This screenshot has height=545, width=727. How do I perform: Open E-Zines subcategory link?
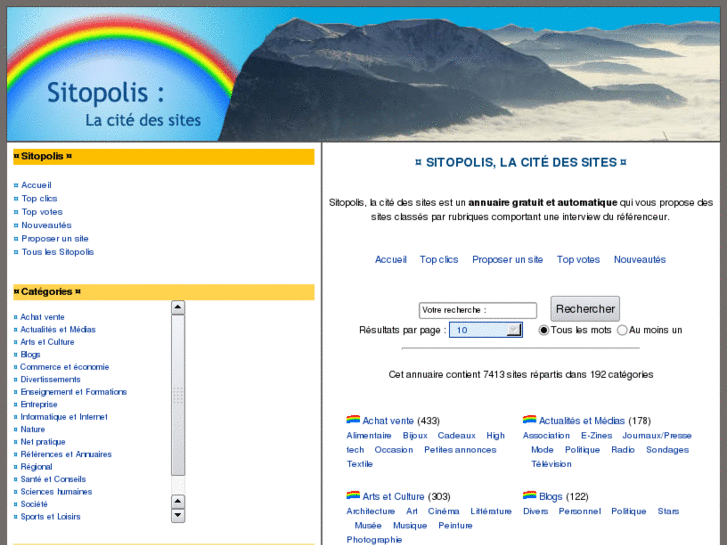[596, 436]
